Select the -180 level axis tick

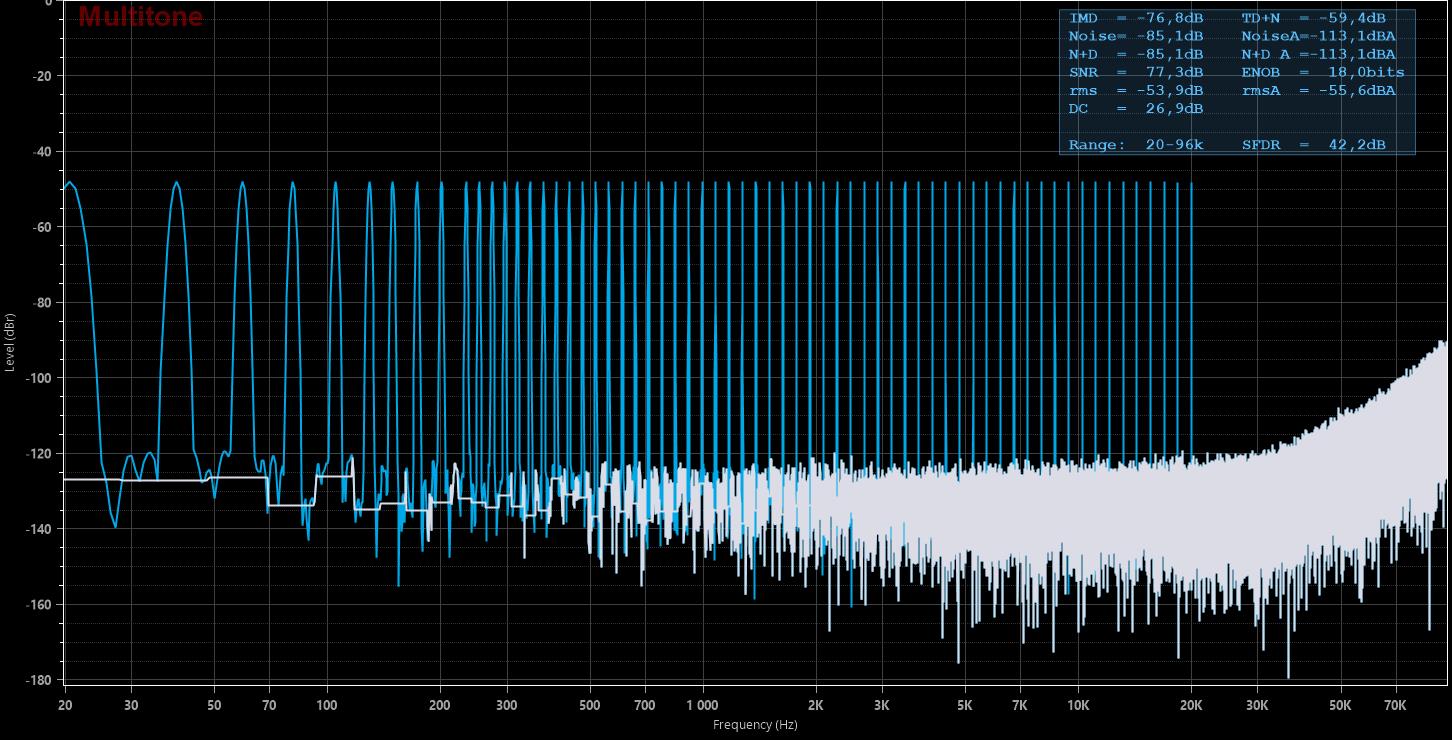40,680
